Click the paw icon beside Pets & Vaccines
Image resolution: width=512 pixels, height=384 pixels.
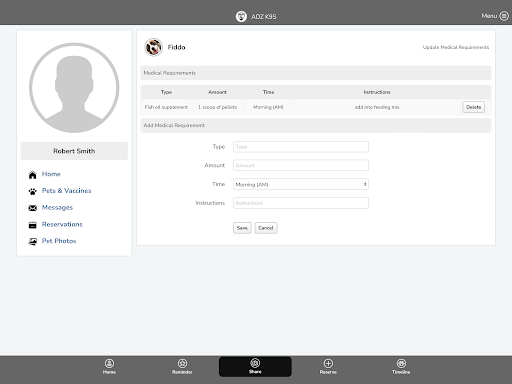pyautogui.click(x=32, y=191)
